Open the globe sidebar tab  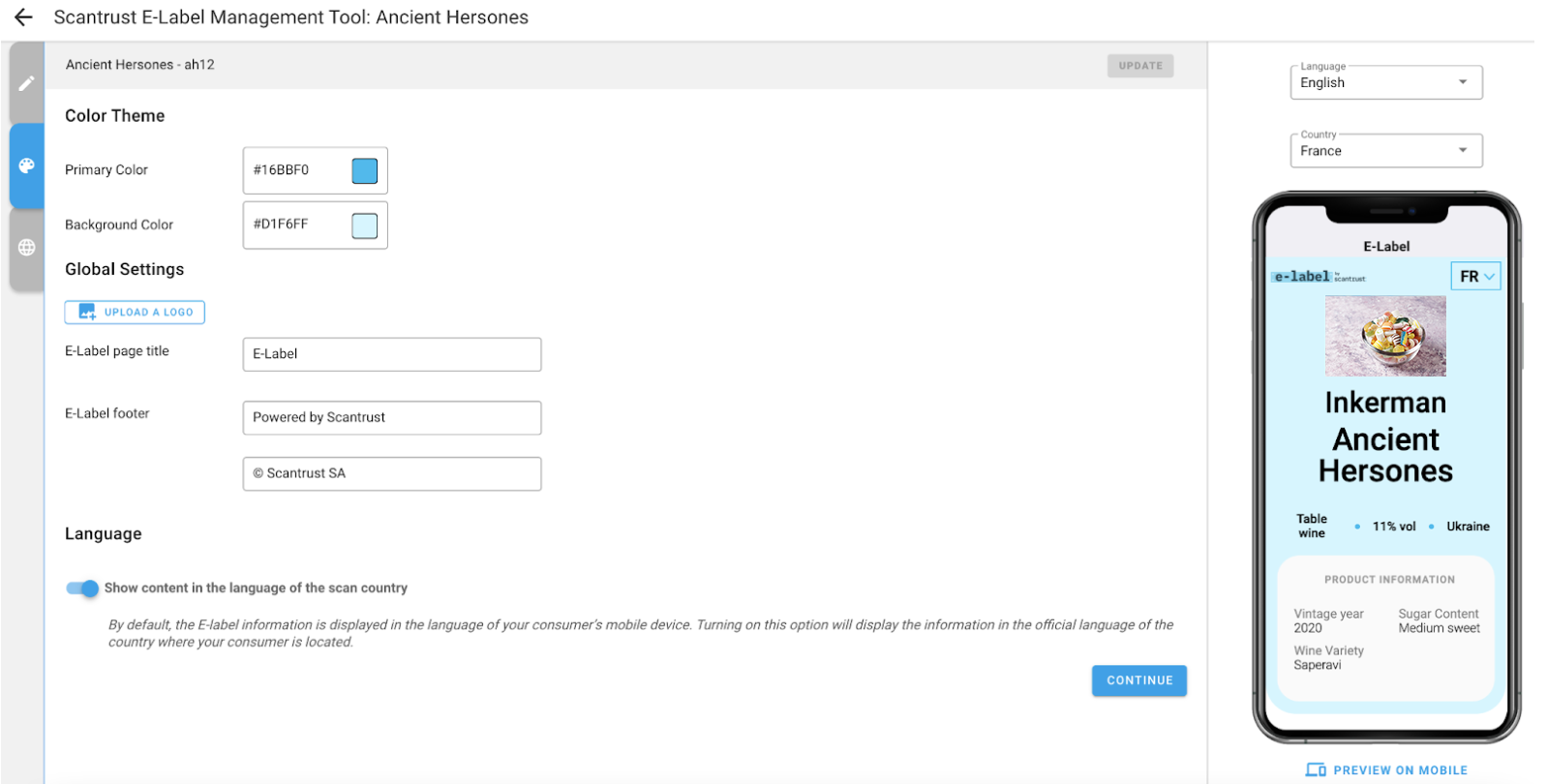click(x=27, y=248)
